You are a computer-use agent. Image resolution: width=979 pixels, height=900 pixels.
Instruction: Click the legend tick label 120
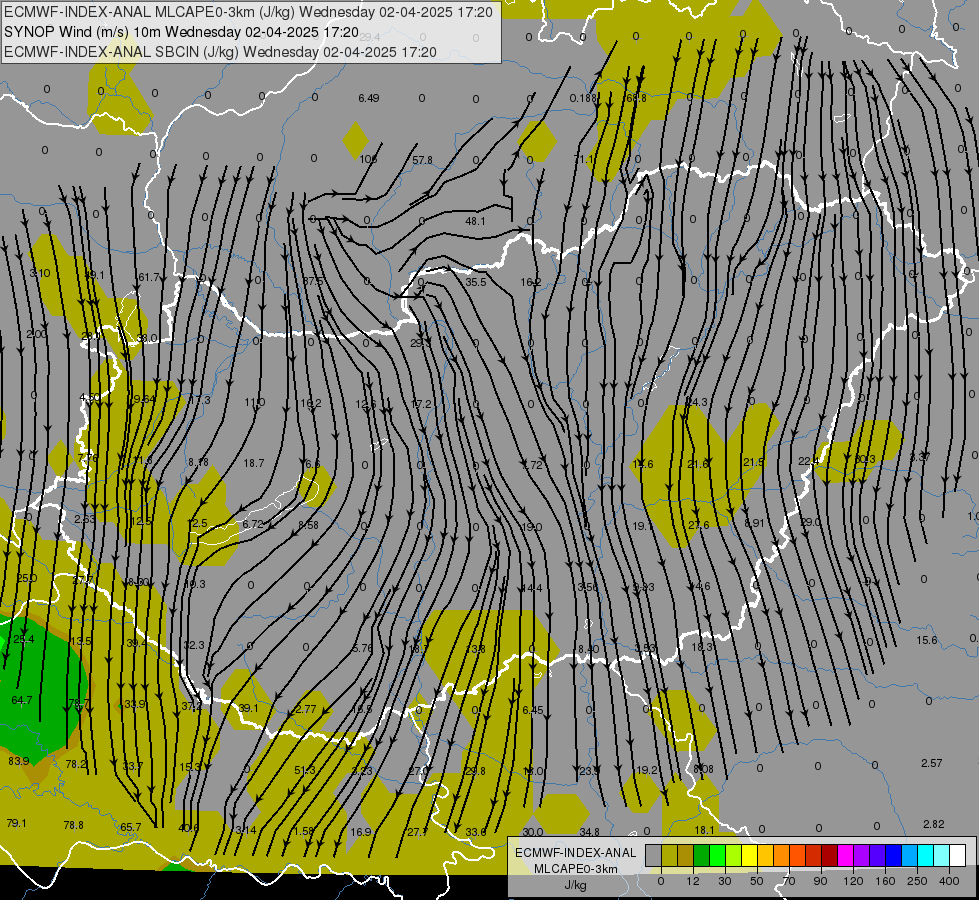pyautogui.click(x=854, y=881)
